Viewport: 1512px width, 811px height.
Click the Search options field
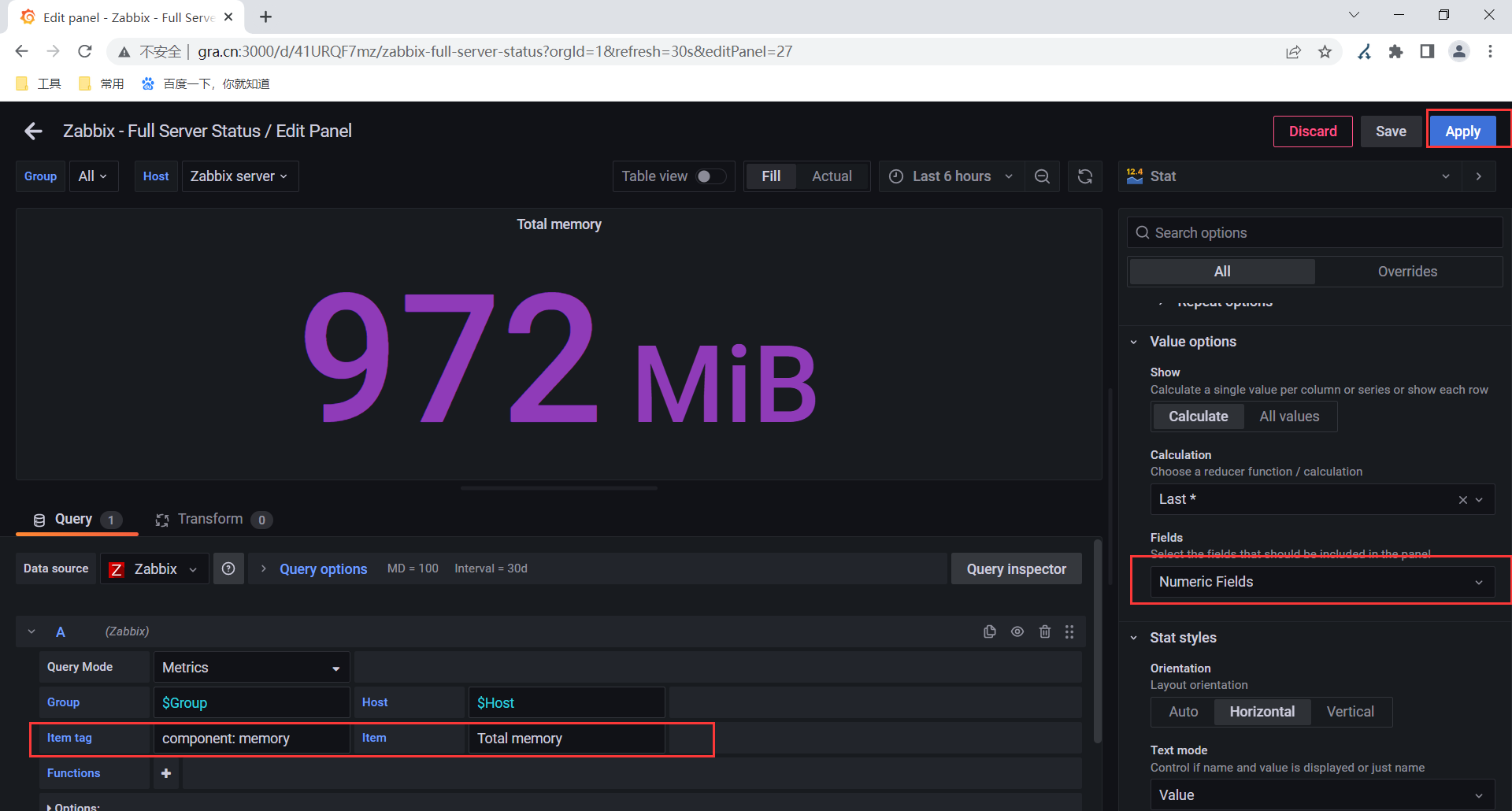[1314, 232]
